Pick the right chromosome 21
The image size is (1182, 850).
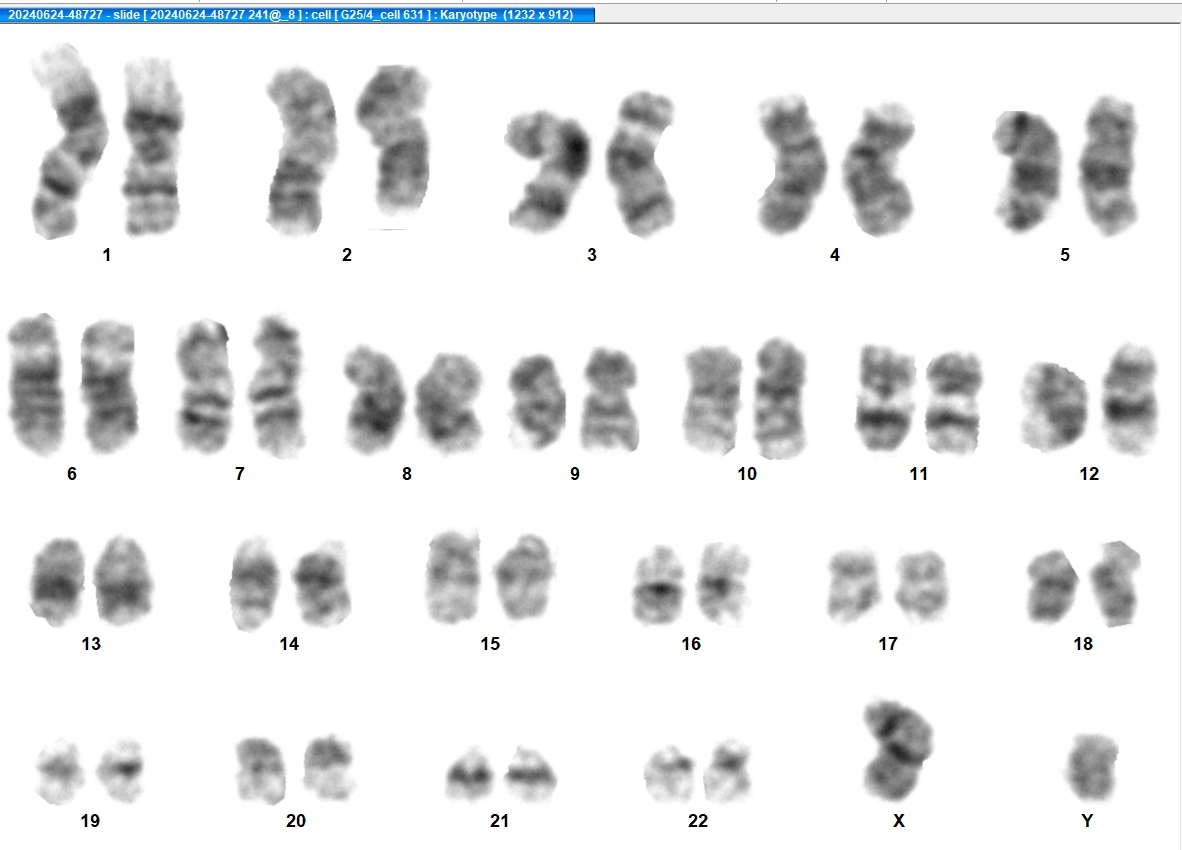coord(530,774)
